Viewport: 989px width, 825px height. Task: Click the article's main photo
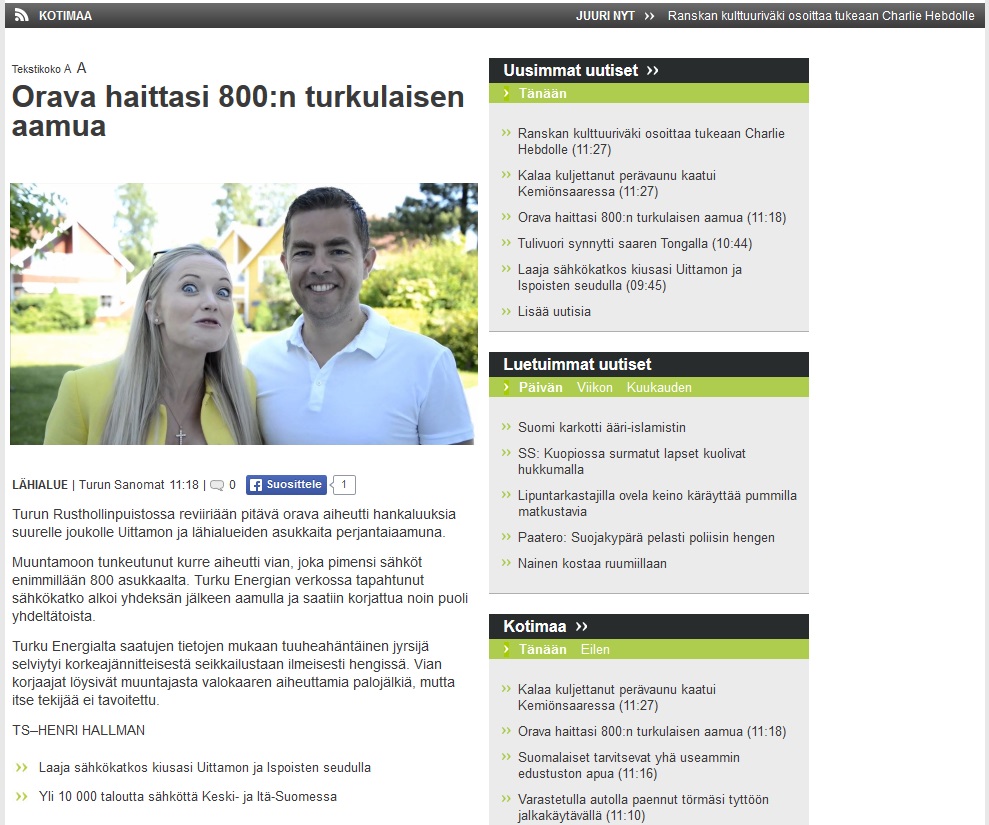pyautogui.click(x=242, y=314)
